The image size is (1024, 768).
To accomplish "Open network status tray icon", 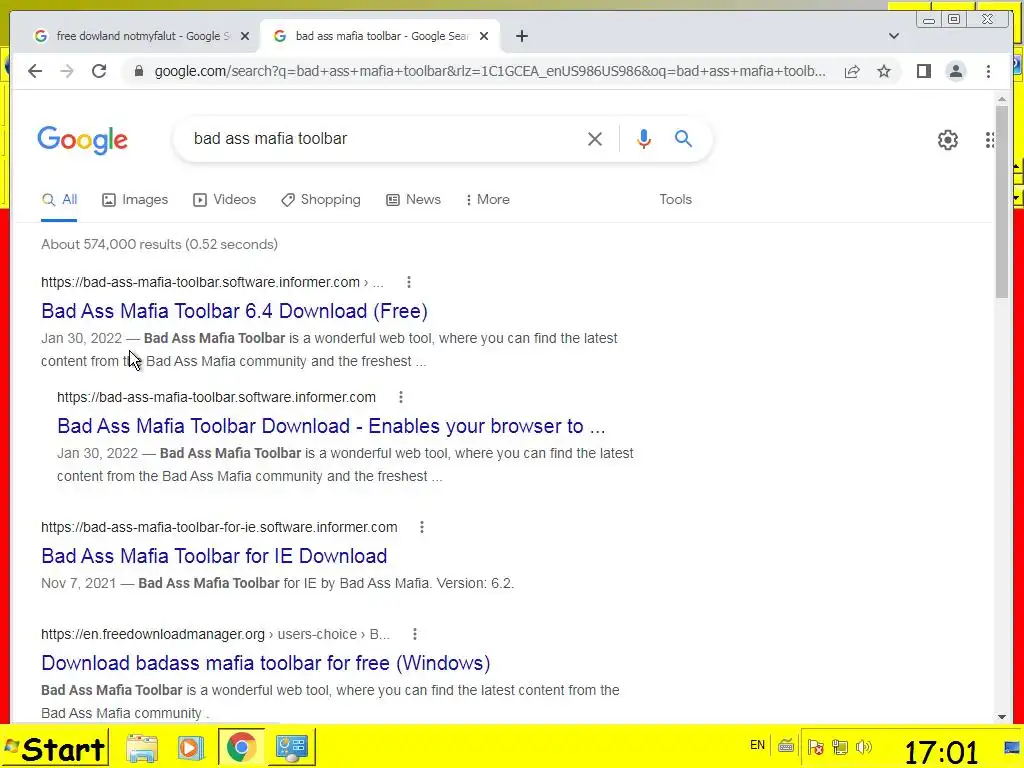I will (x=839, y=746).
